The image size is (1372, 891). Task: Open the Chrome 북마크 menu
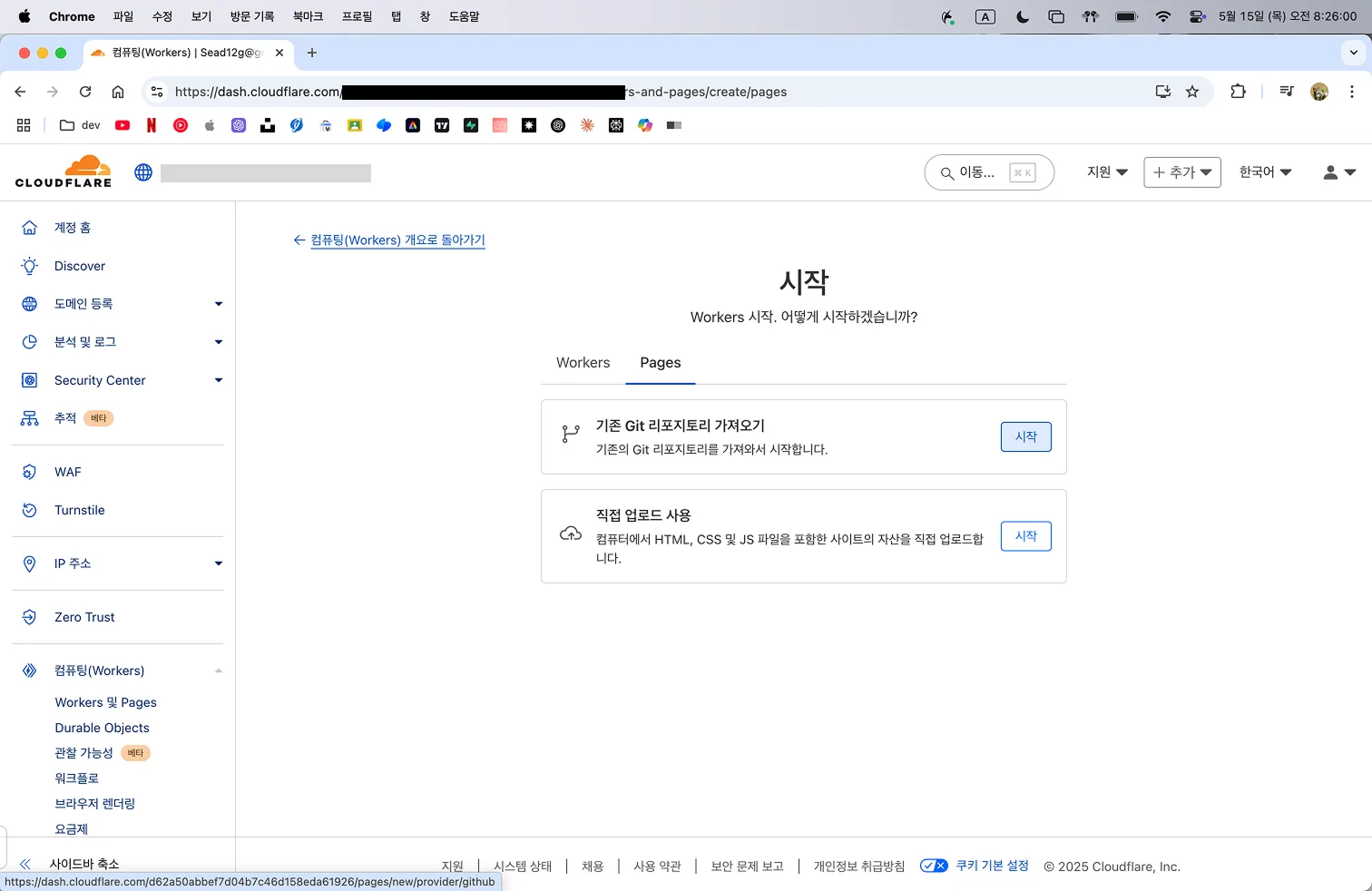(308, 16)
